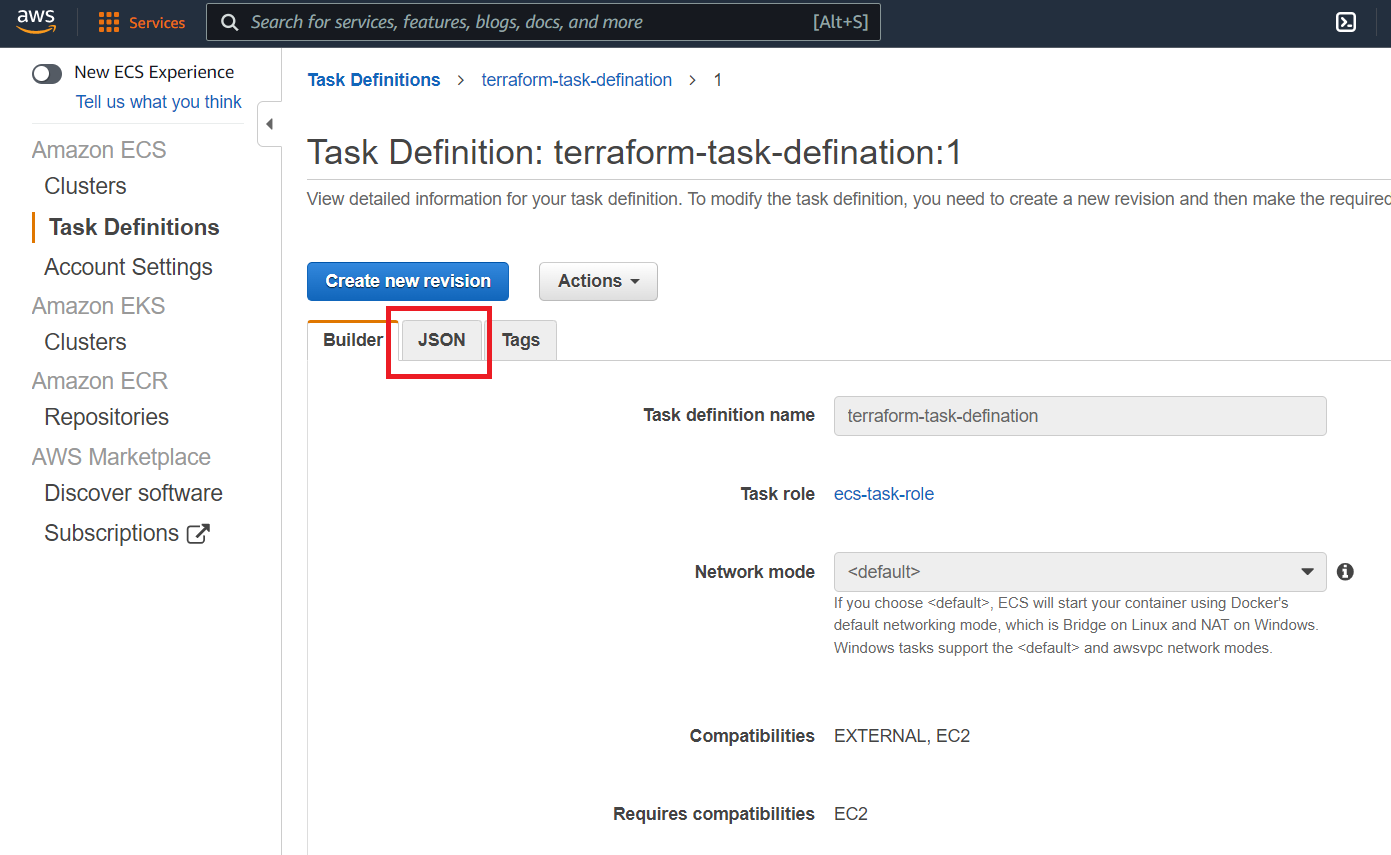Open Clusters under Amazon ECS
Screen dimensions: 1391x855
[85, 186]
